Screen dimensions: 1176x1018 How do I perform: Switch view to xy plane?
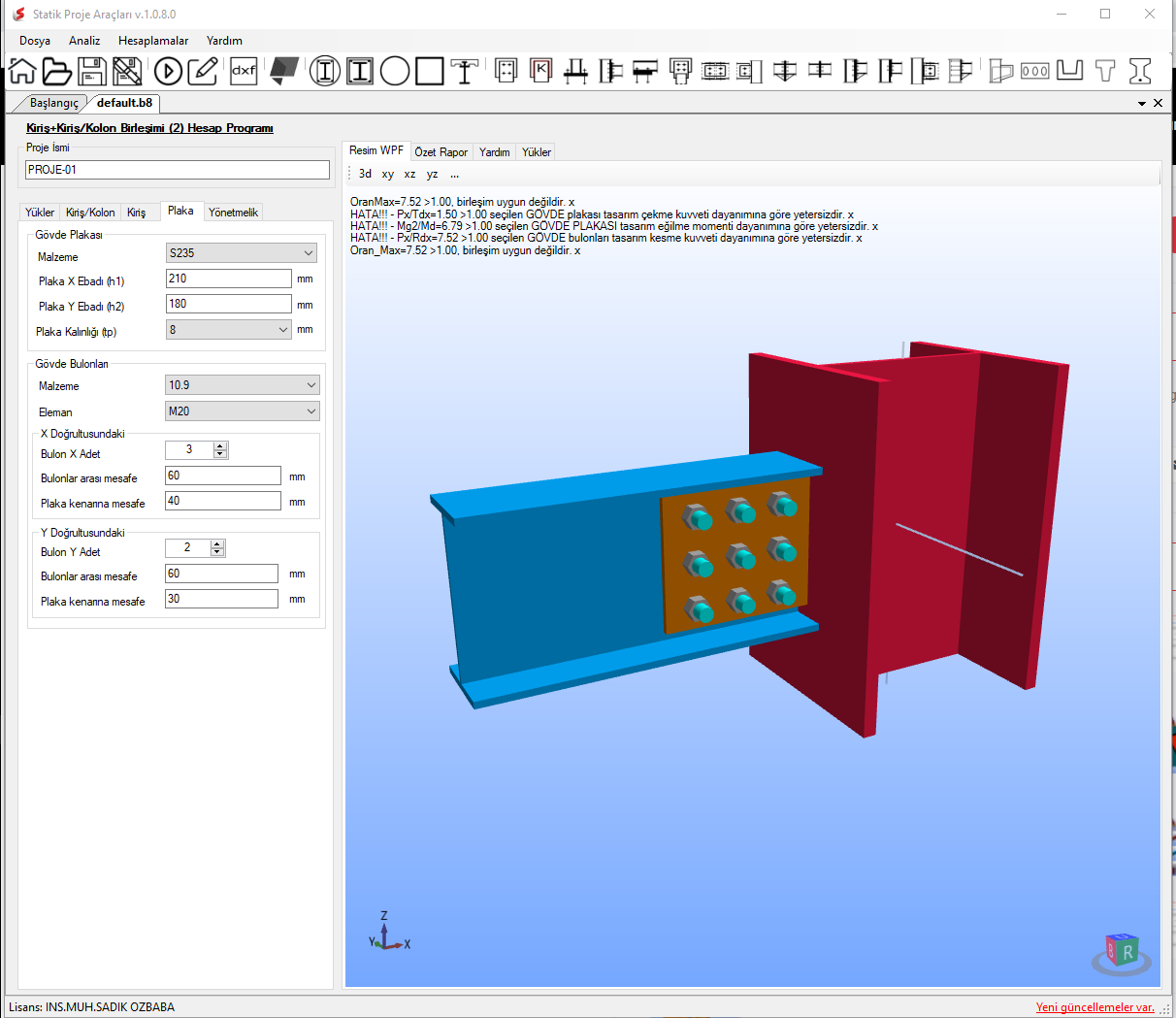point(387,175)
